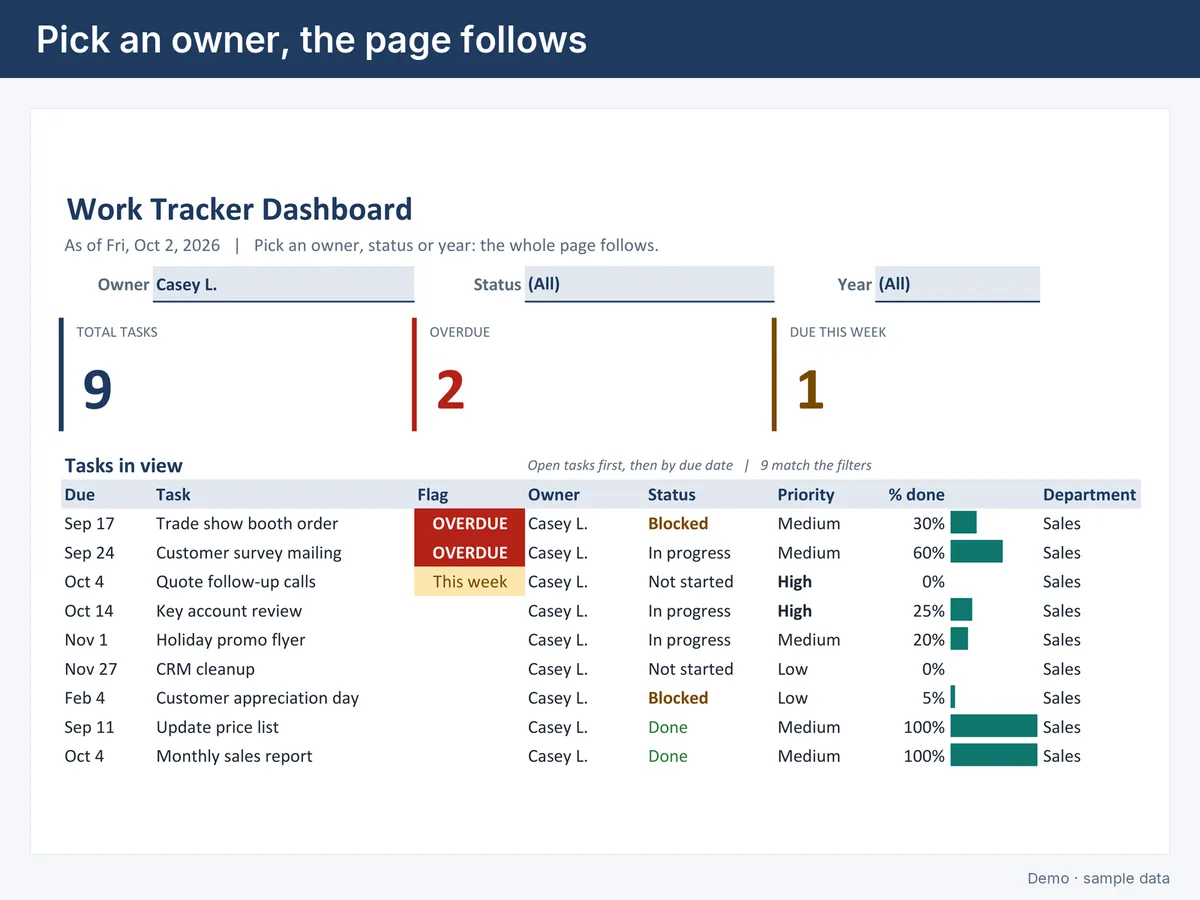
Task: Click Done status for Monthly sales report
Action: click(668, 755)
